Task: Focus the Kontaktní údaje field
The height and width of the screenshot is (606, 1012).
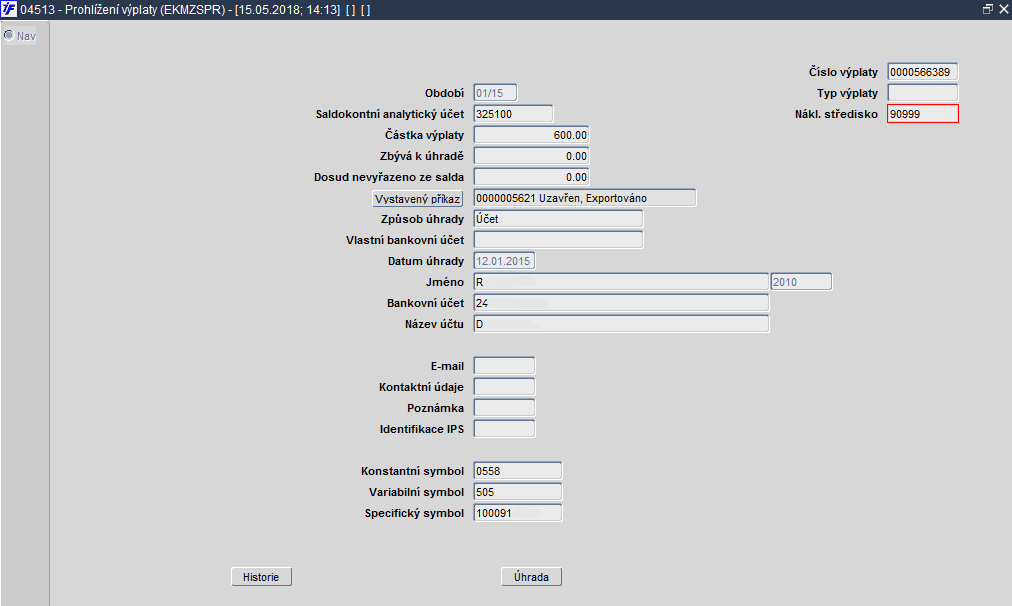Action: (504, 387)
